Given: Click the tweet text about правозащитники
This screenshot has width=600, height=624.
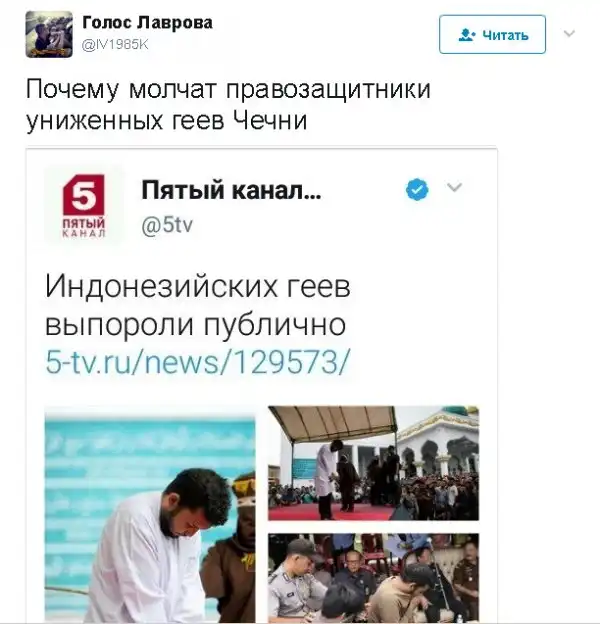Looking at the screenshot, I should (x=228, y=104).
